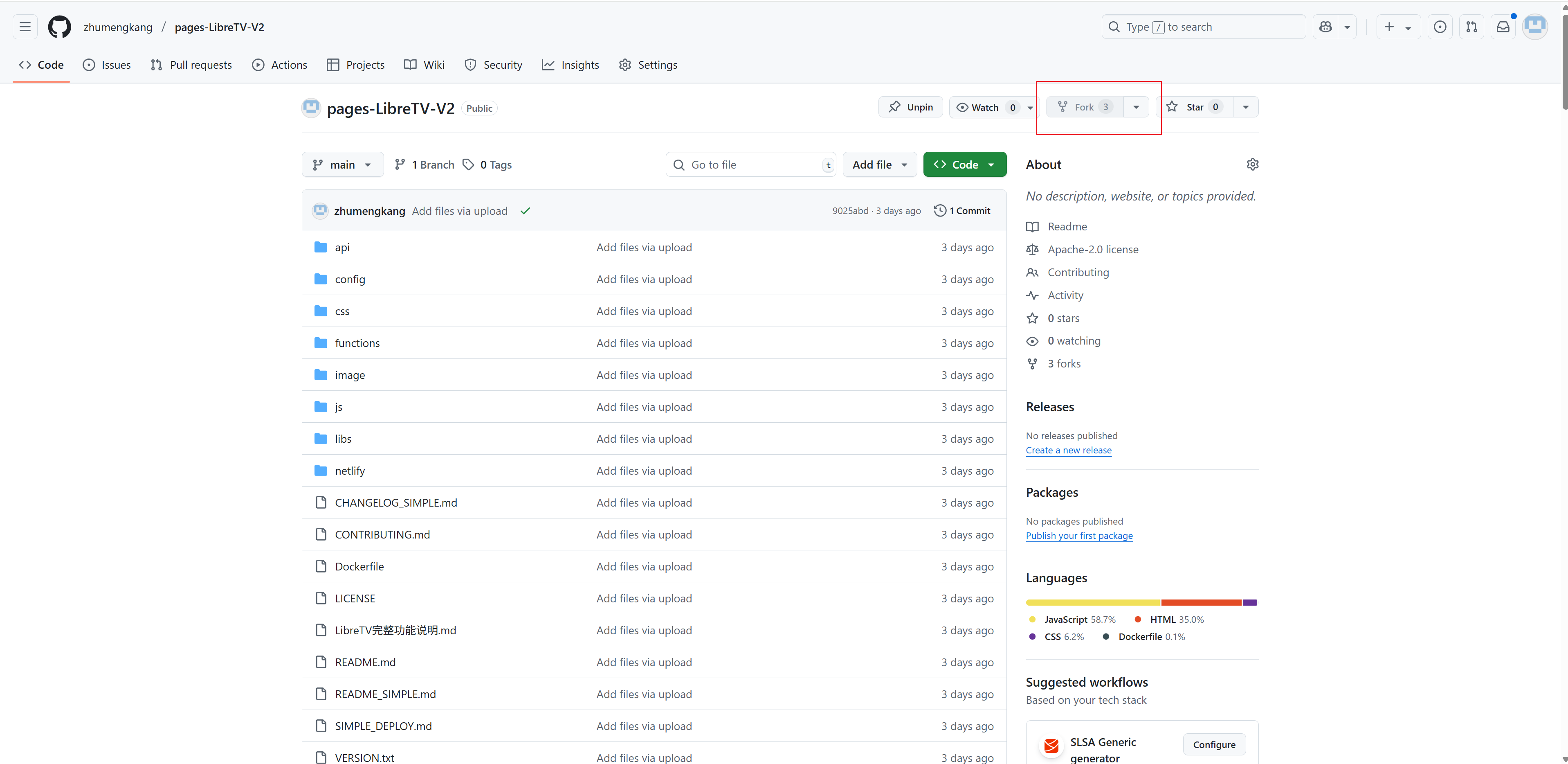
Task: Click the 1 Branch link
Action: (424, 165)
